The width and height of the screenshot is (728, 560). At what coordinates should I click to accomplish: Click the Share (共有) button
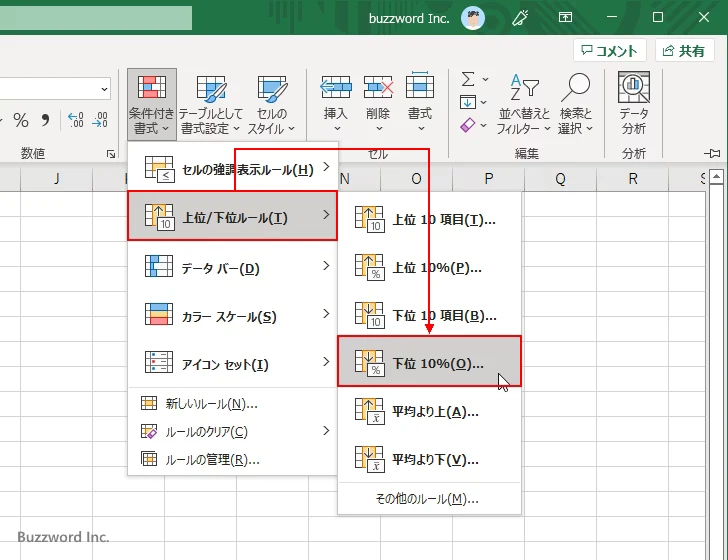[x=684, y=50]
